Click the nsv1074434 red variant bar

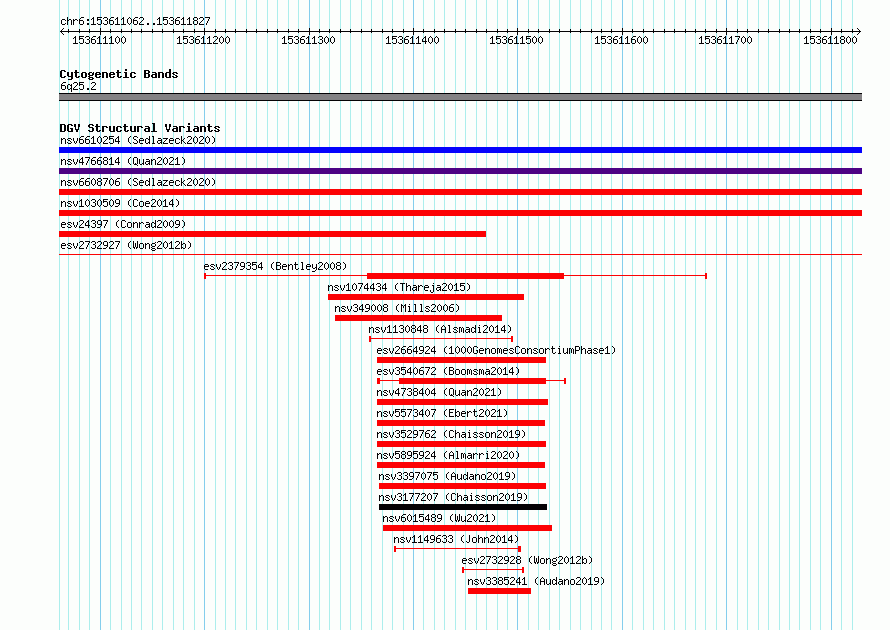[426, 297]
